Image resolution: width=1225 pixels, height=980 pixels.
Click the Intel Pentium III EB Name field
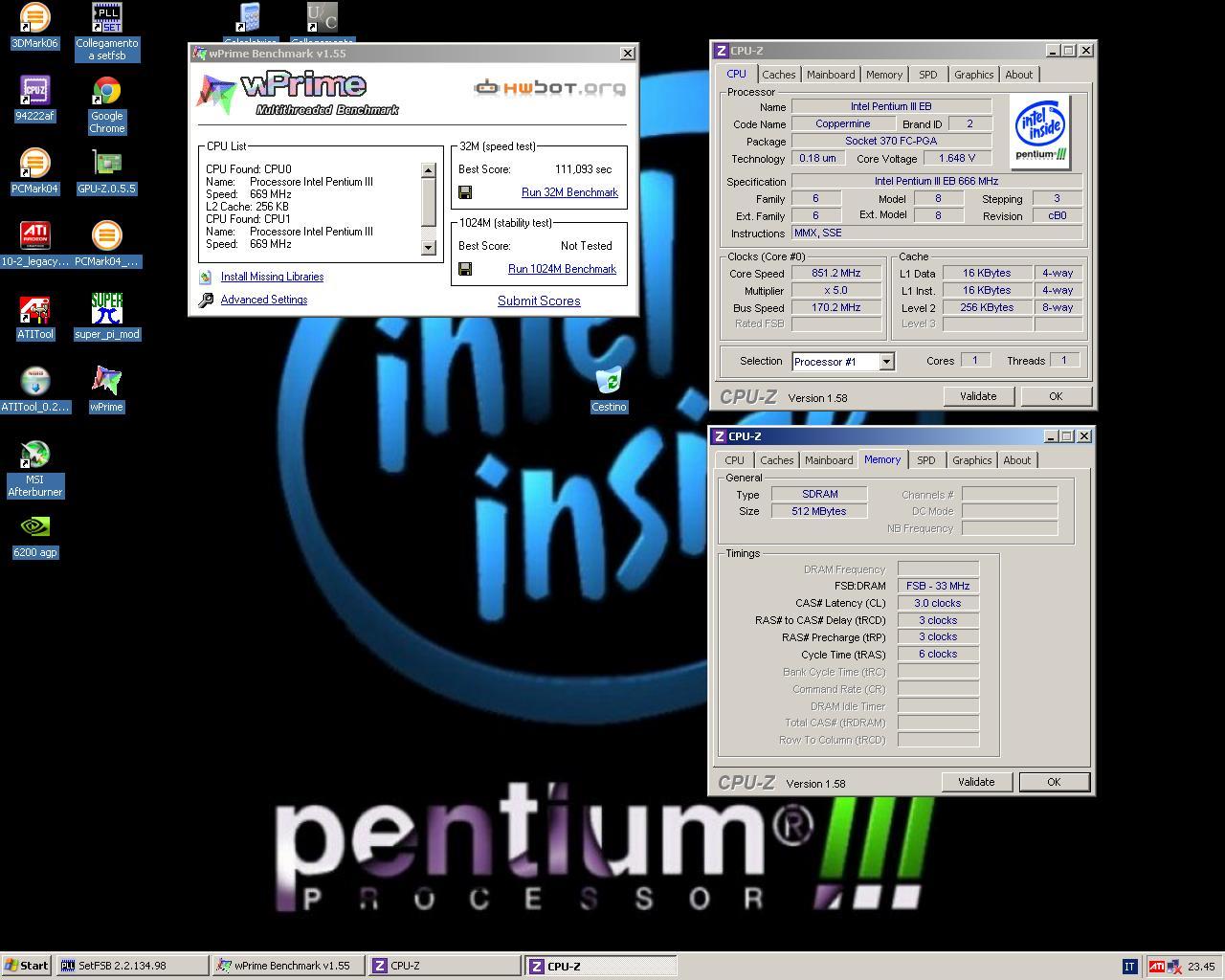(891, 106)
